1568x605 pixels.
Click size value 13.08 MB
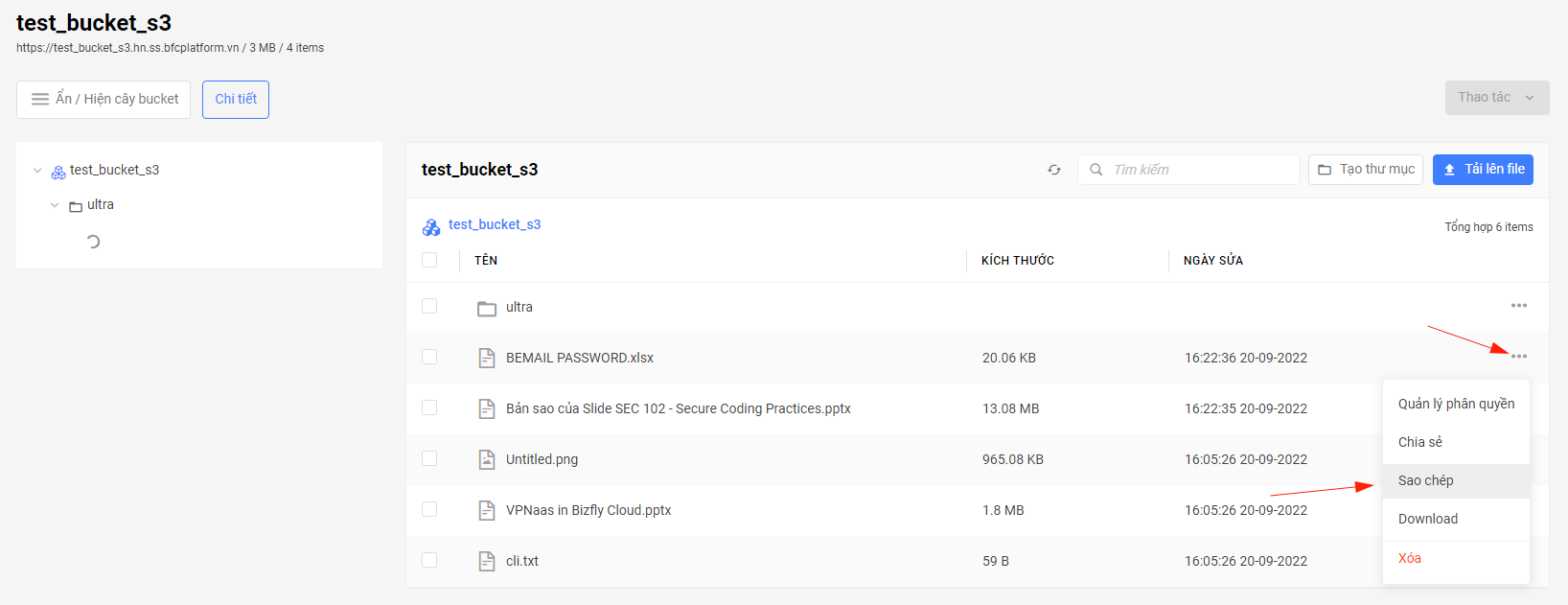pyautogui.click(x=1011, y=408)
